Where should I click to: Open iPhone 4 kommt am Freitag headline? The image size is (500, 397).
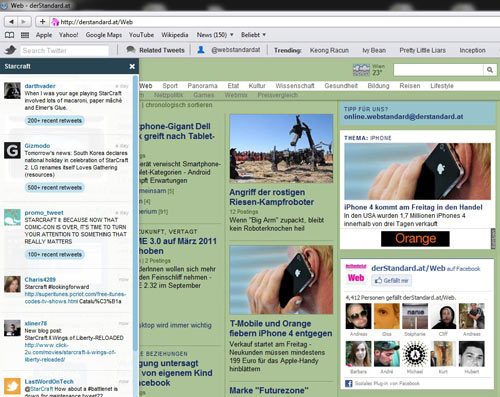point(413,207)
